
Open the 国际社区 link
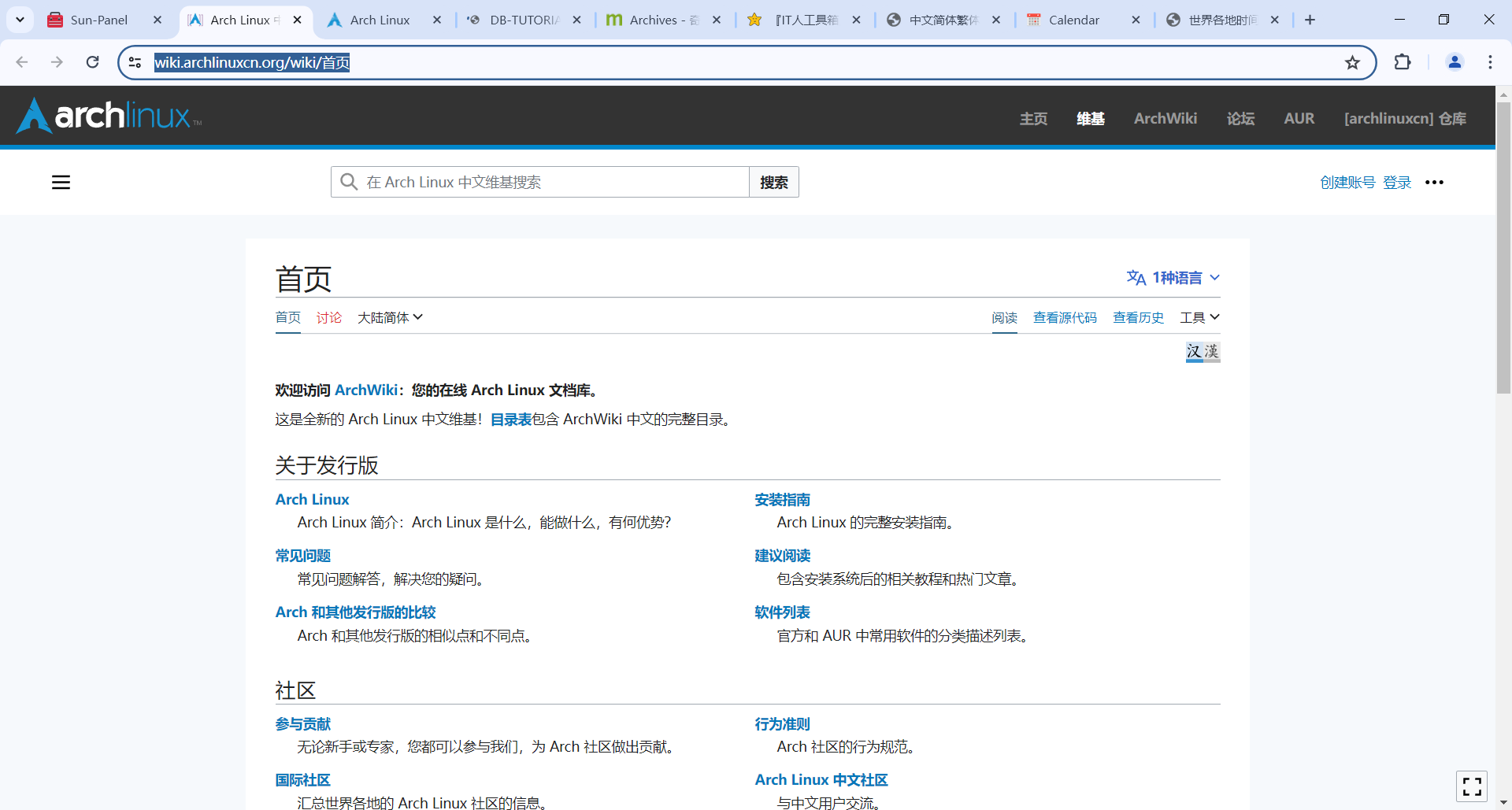click(302, 780)
